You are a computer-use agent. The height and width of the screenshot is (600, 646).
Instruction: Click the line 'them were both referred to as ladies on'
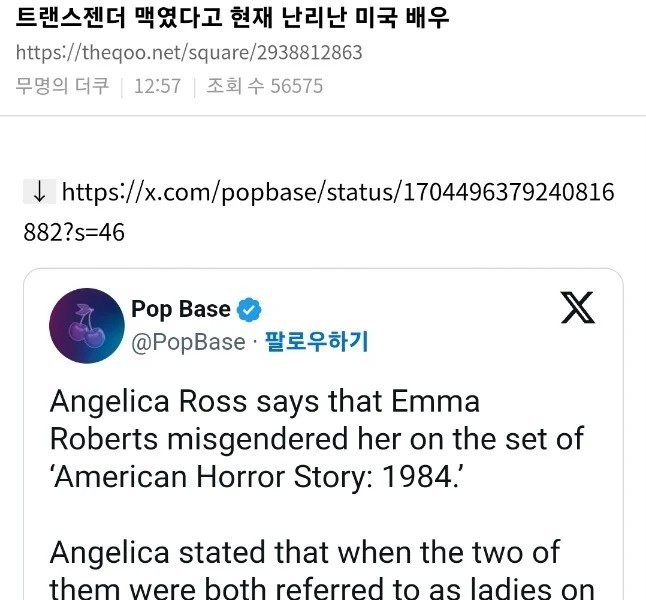[x=321, y=589]
